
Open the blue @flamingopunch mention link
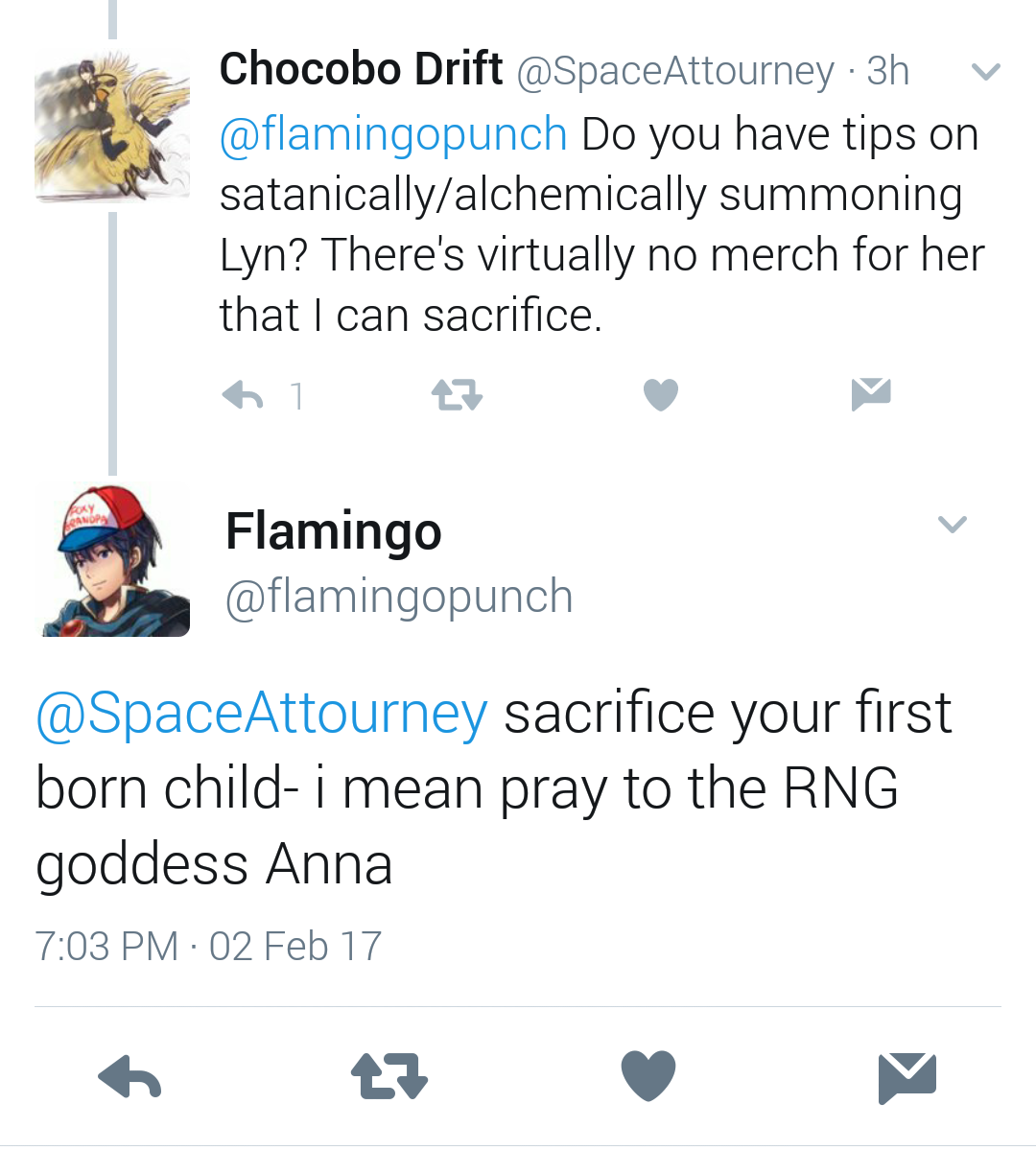pos(393,133)
